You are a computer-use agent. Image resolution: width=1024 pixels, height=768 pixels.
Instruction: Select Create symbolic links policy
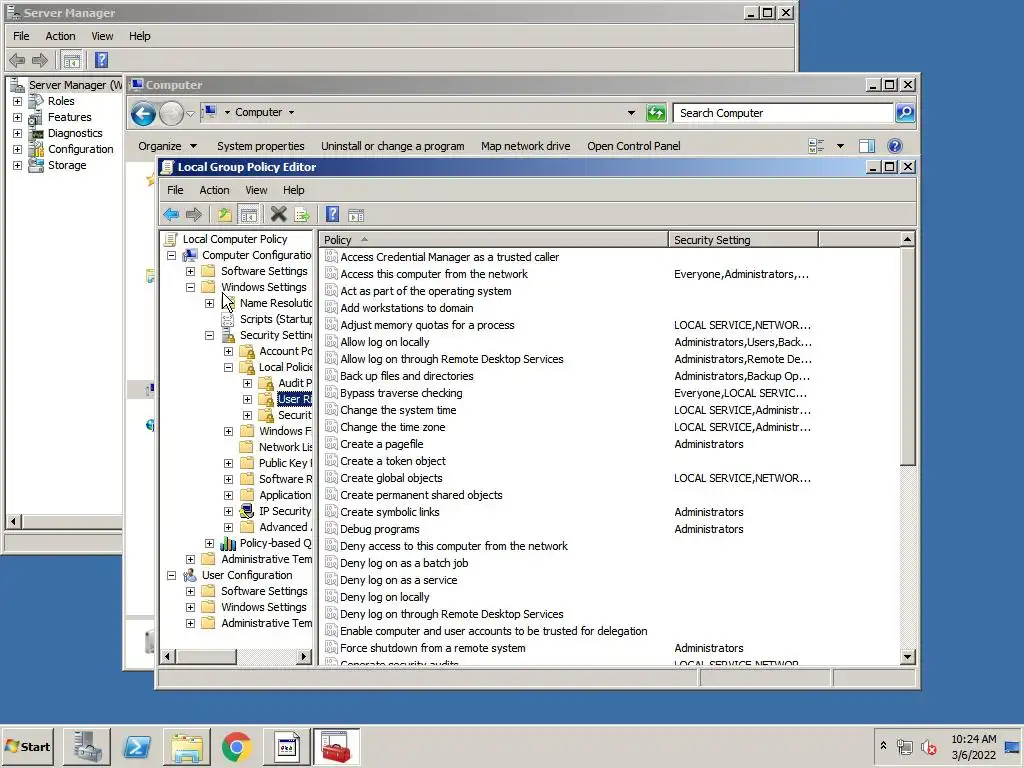pyautogui.click(x=389, y=512)
